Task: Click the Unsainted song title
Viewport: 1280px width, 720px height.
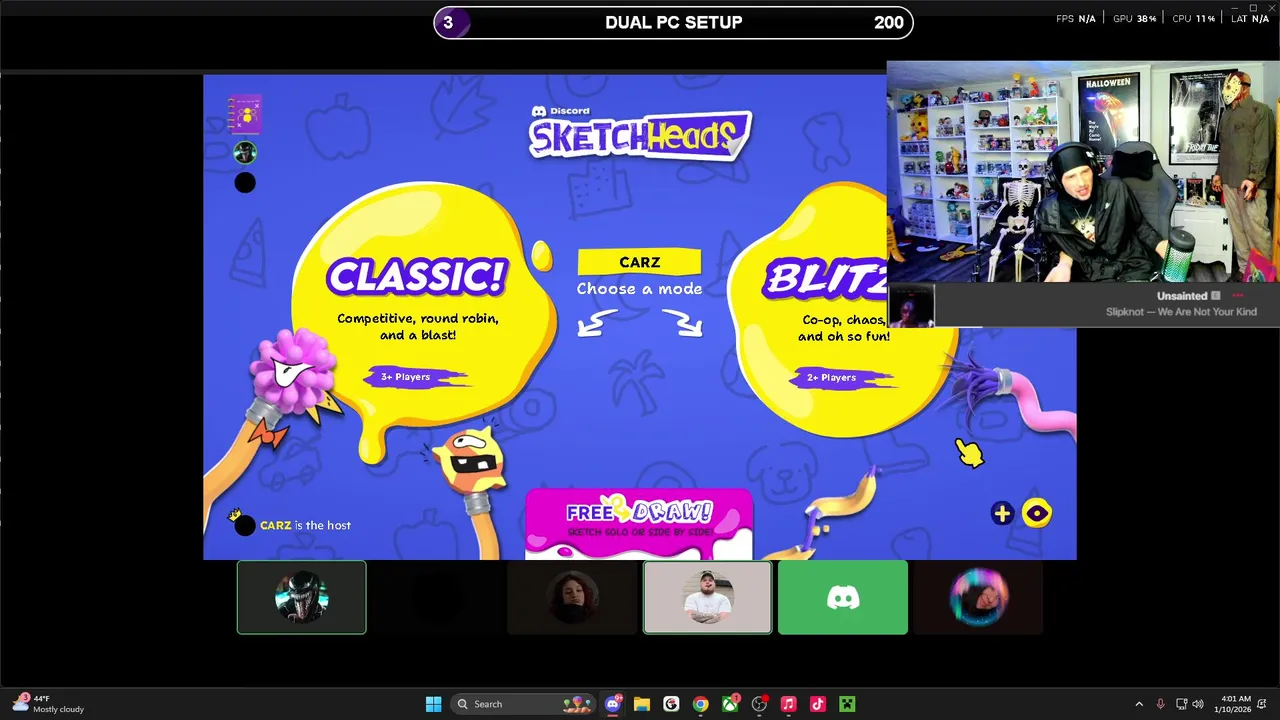Action: 1182,296
